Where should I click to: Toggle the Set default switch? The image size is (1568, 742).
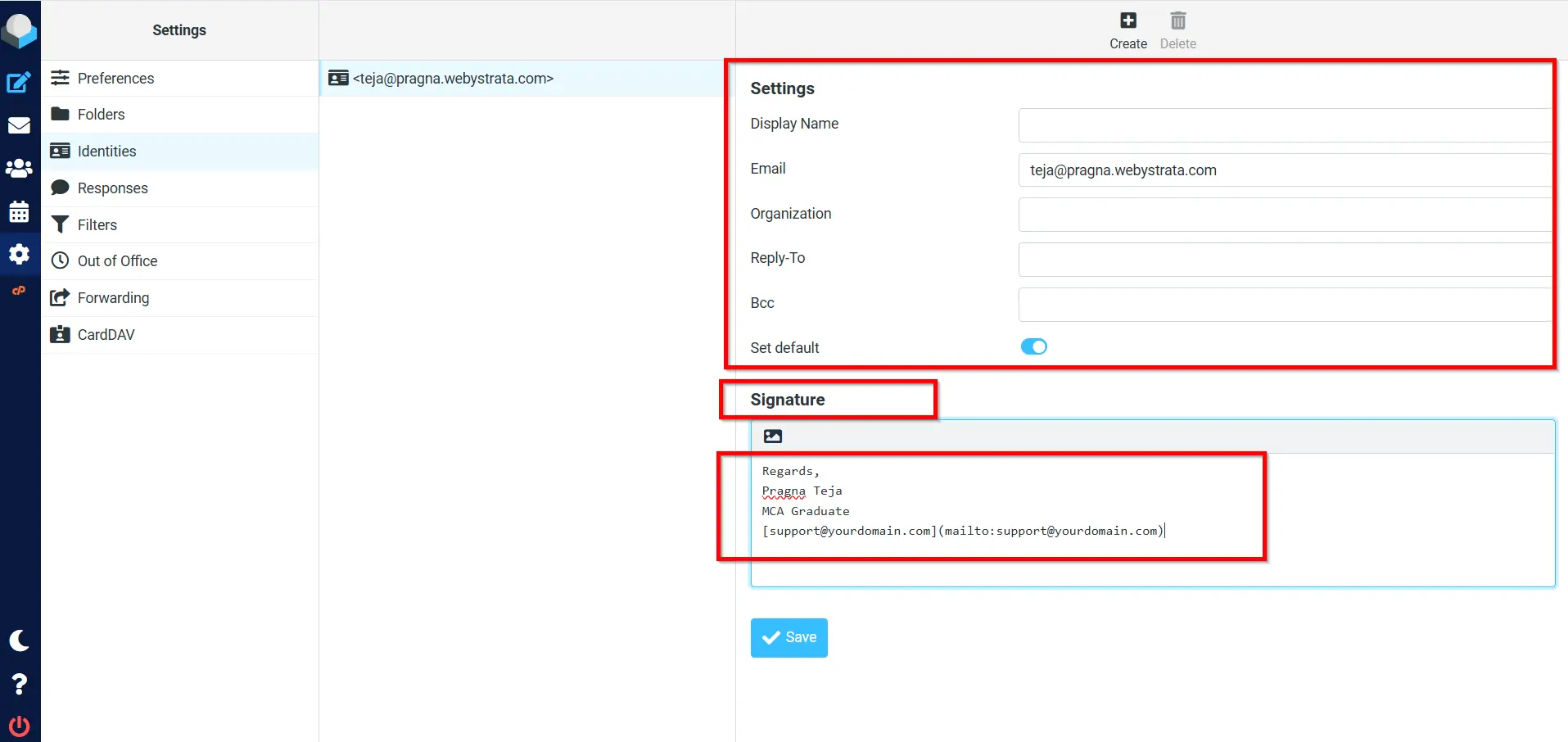[x=1033, y=346]
